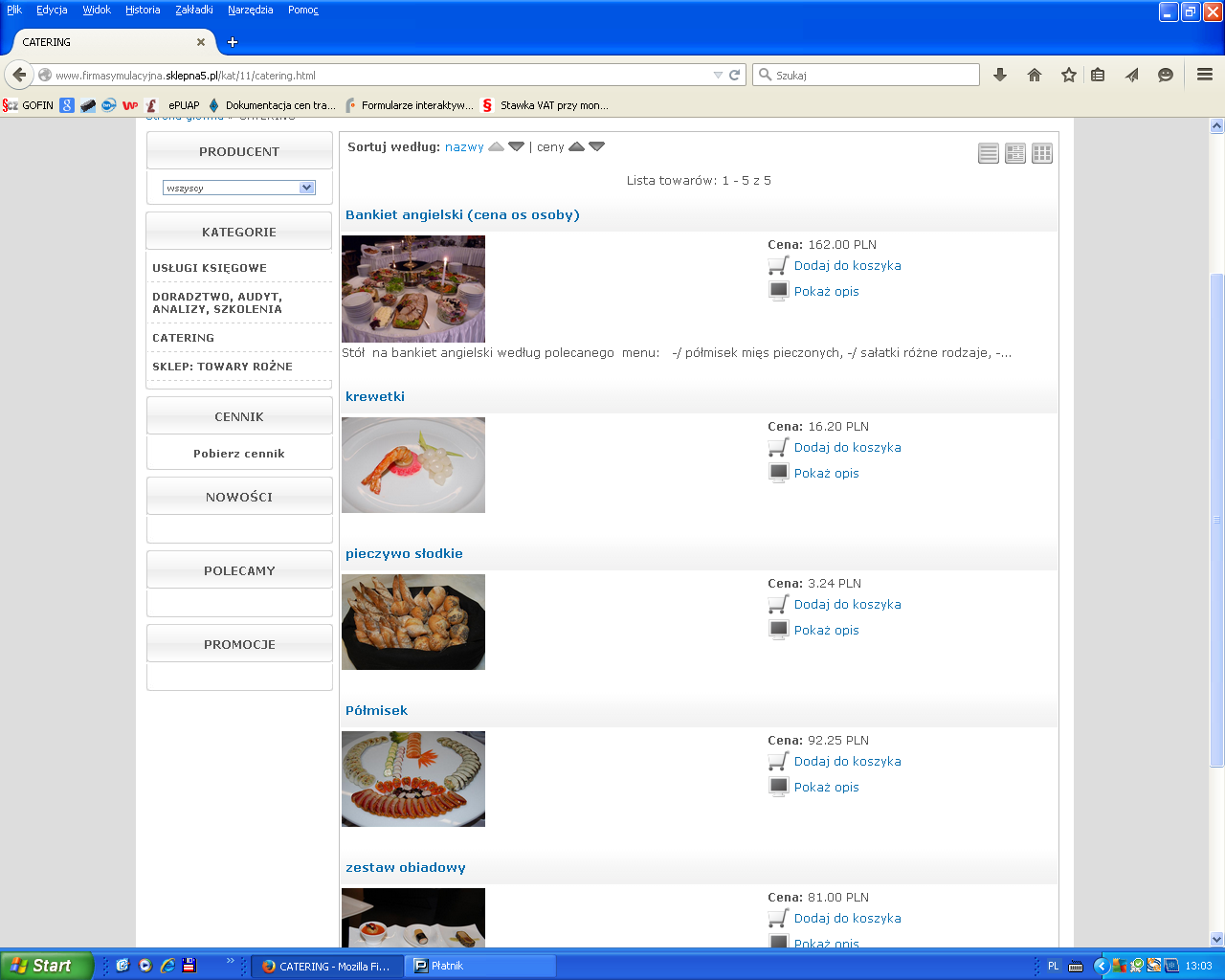This screenshot has width=1225, height=980.
Task: Click the Szukaj search field
Action: coord(866,75)
